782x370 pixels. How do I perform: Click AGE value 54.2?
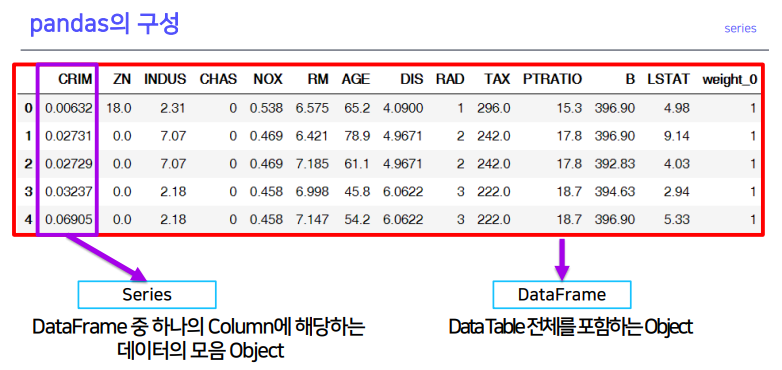tap(357, 219)
